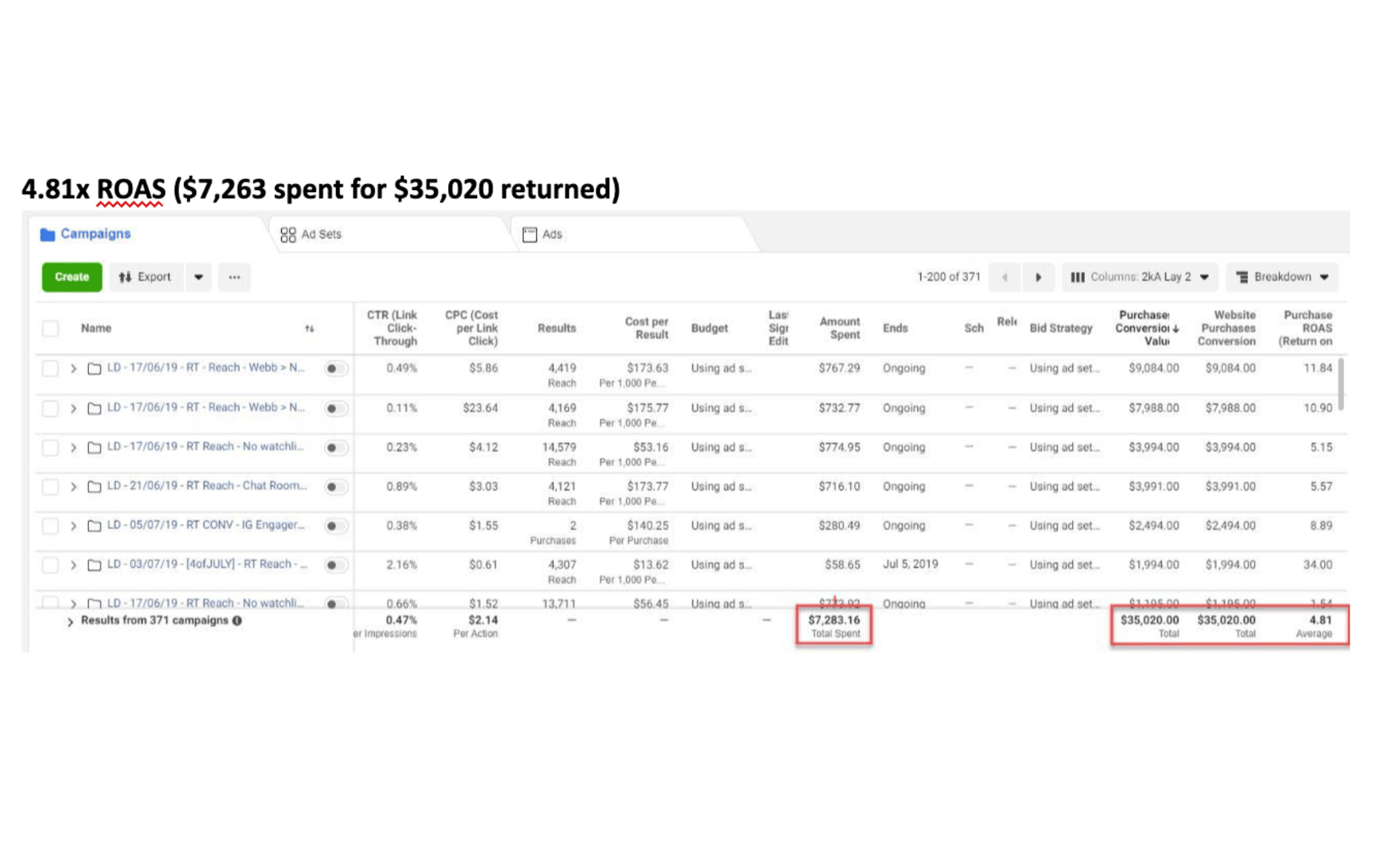
Task: Tick the select-all checkbox in header
Action: (51, 328)
